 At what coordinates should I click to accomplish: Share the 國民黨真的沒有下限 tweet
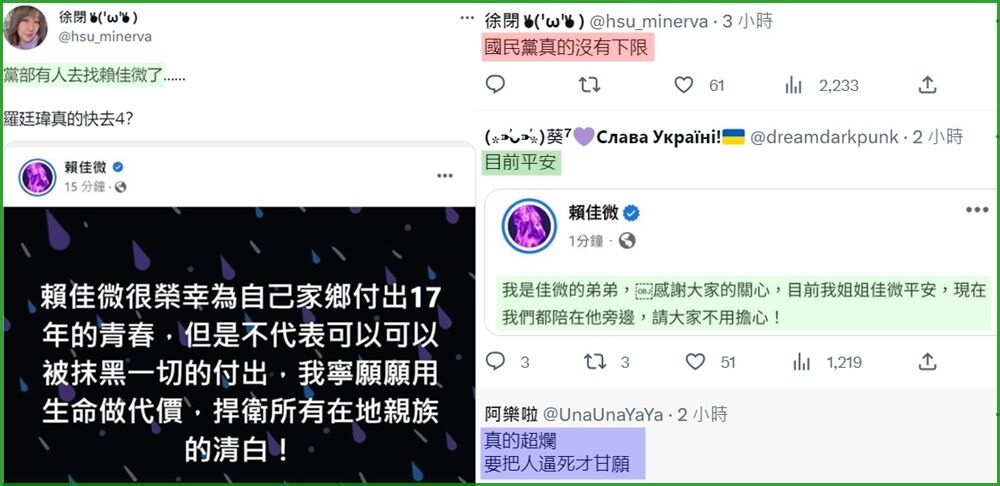point(927,85)
